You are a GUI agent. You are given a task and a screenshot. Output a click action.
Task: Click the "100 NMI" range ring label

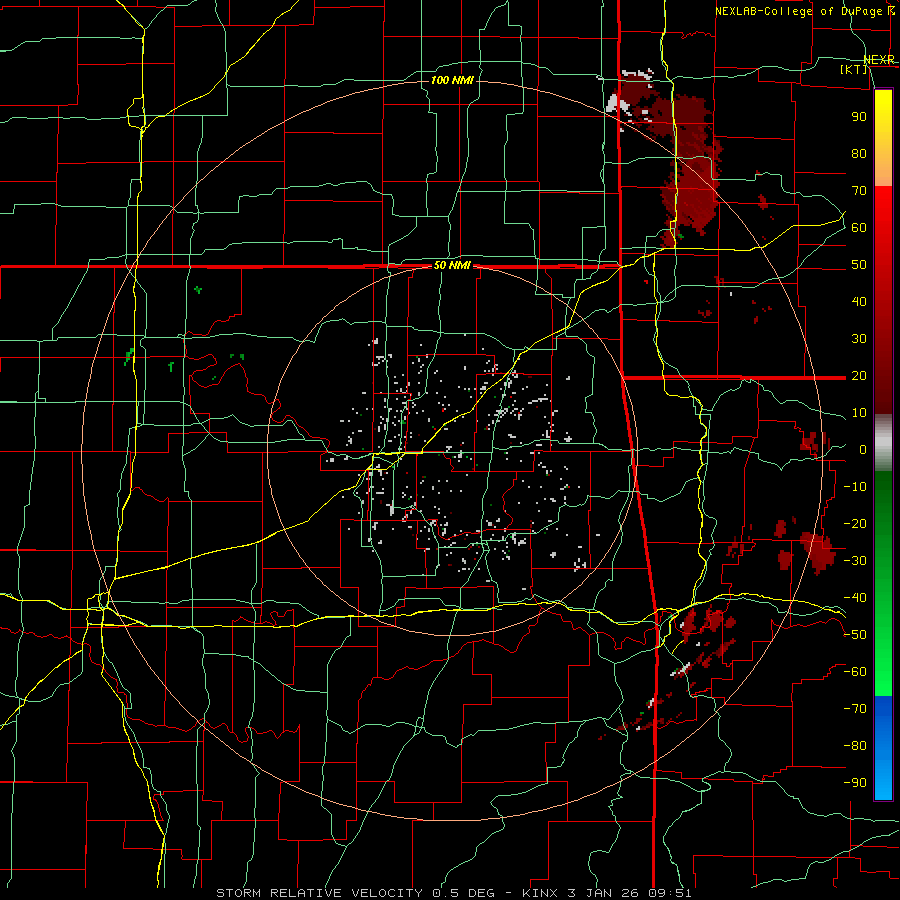tap(452, 80)
